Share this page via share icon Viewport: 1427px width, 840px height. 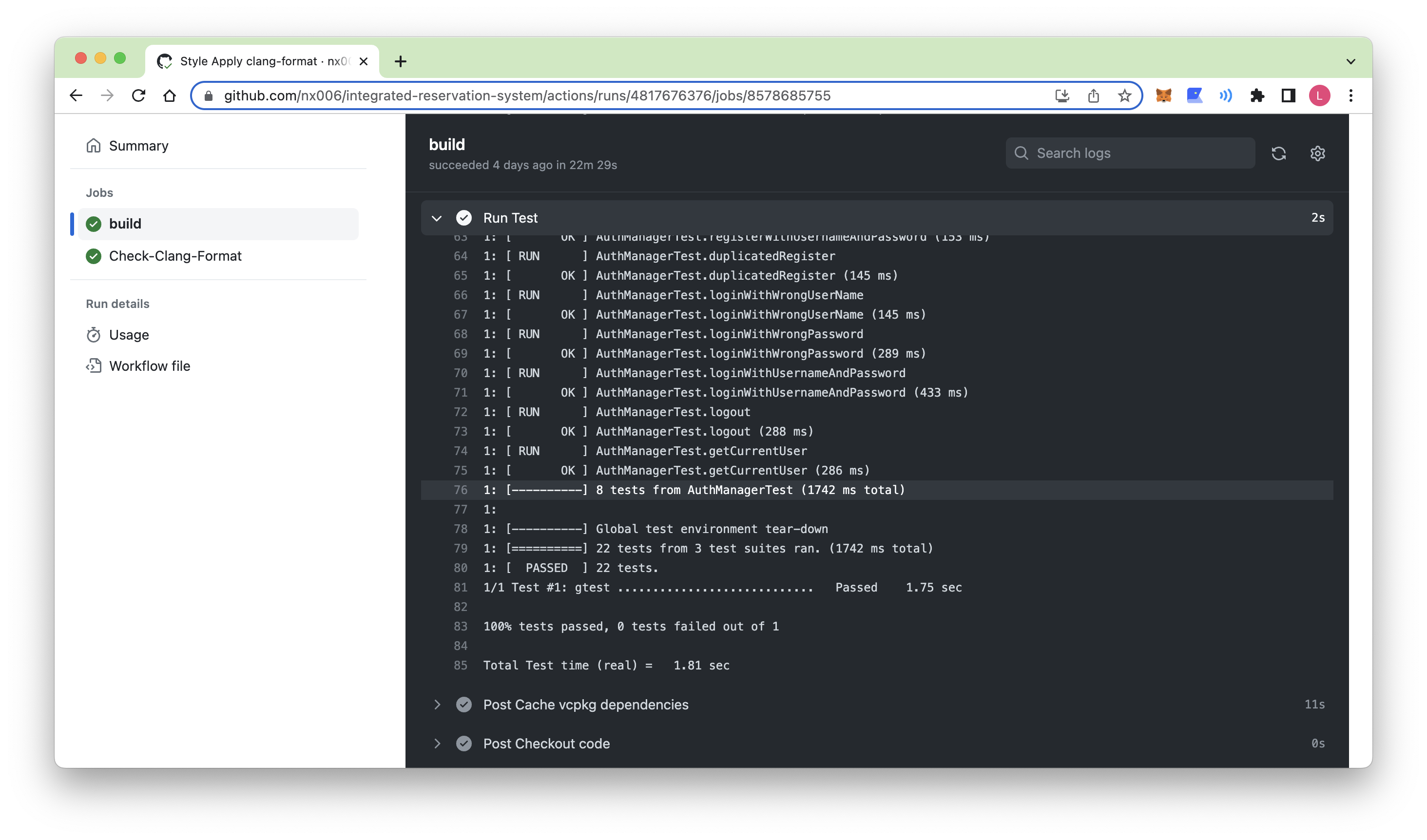coord(1094,95)
